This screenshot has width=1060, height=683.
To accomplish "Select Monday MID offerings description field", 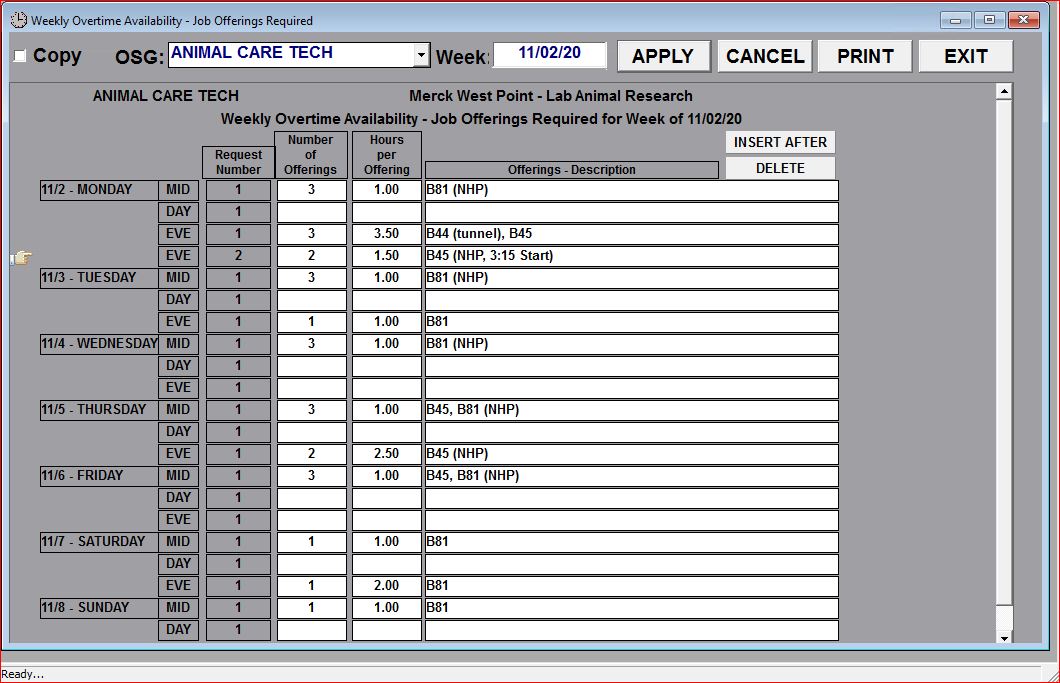I will pos(630,190).
